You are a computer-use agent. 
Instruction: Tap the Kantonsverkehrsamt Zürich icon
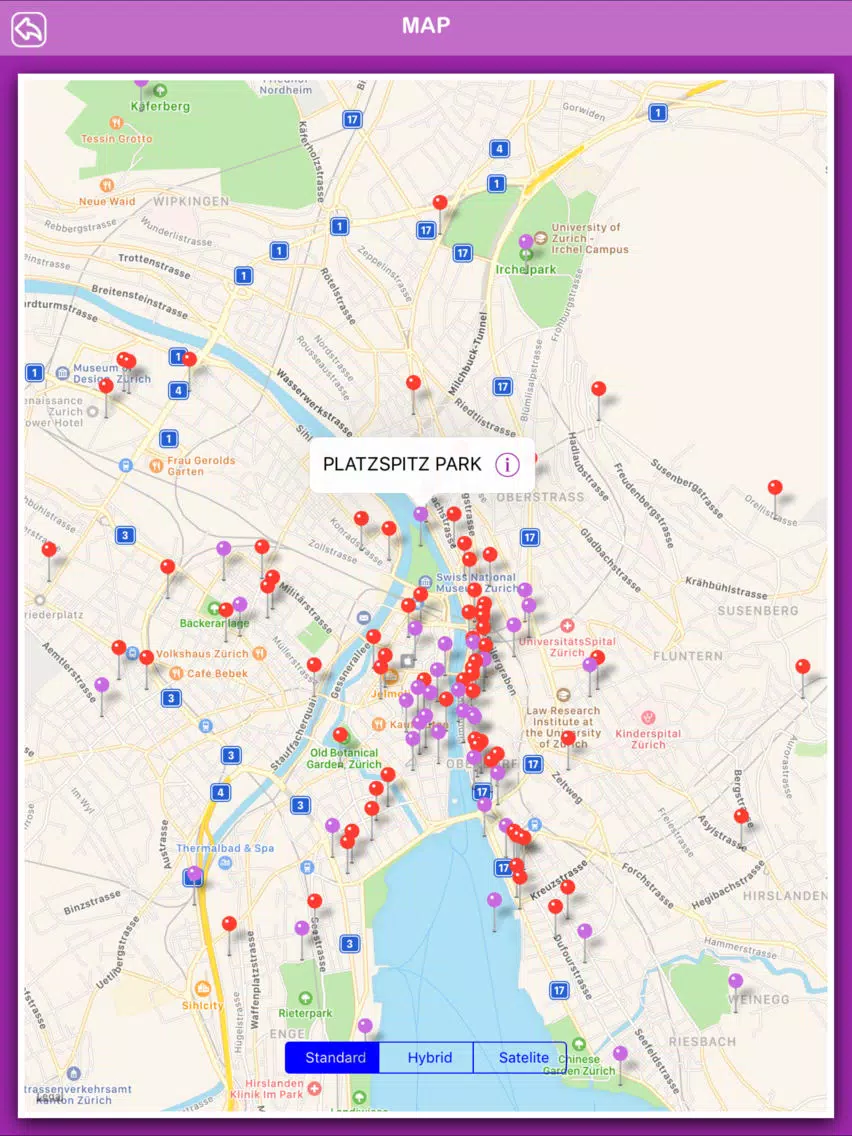click(73, 1073)
